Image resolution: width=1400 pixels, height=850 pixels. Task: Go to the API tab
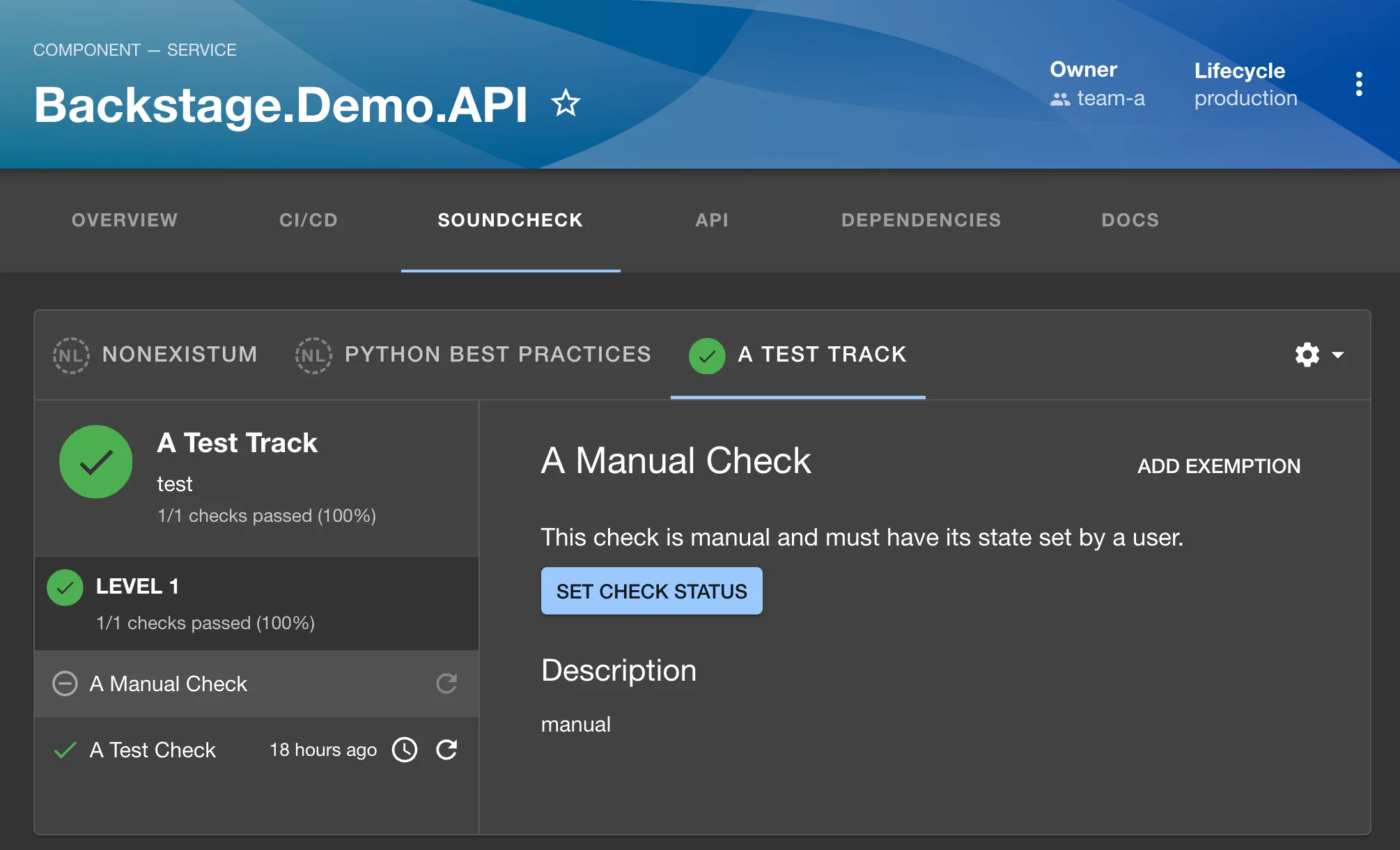[712, 220]
